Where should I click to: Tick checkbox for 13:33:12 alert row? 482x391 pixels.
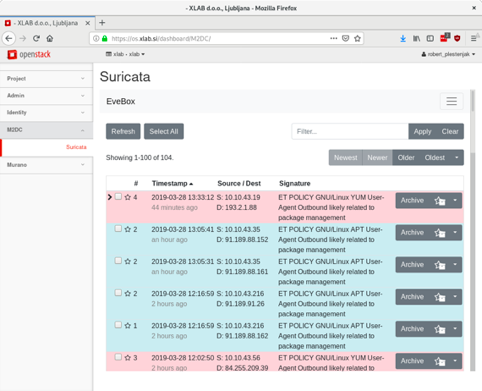pos(118,197)
